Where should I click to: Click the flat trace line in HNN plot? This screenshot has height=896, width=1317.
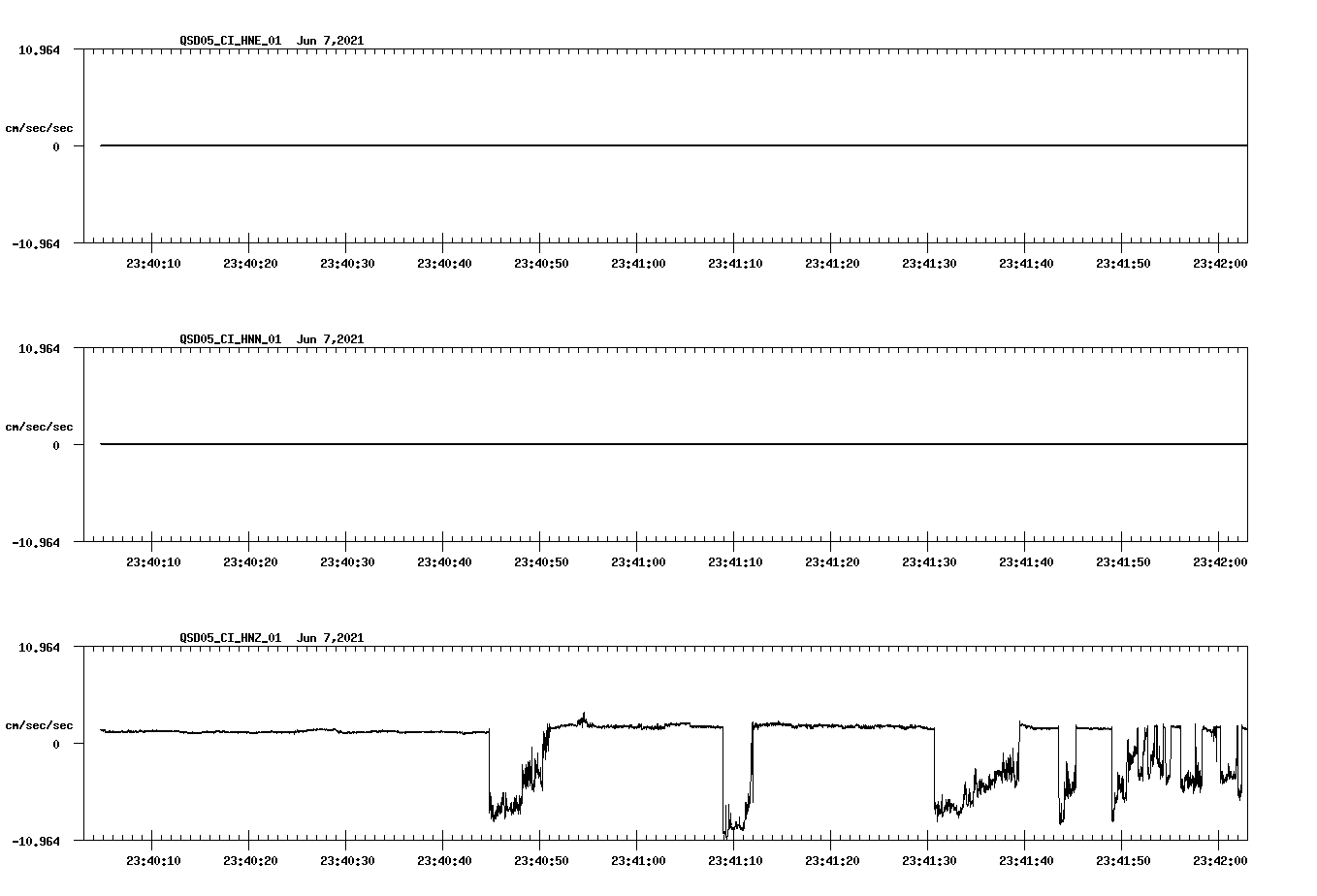[674, 444]
